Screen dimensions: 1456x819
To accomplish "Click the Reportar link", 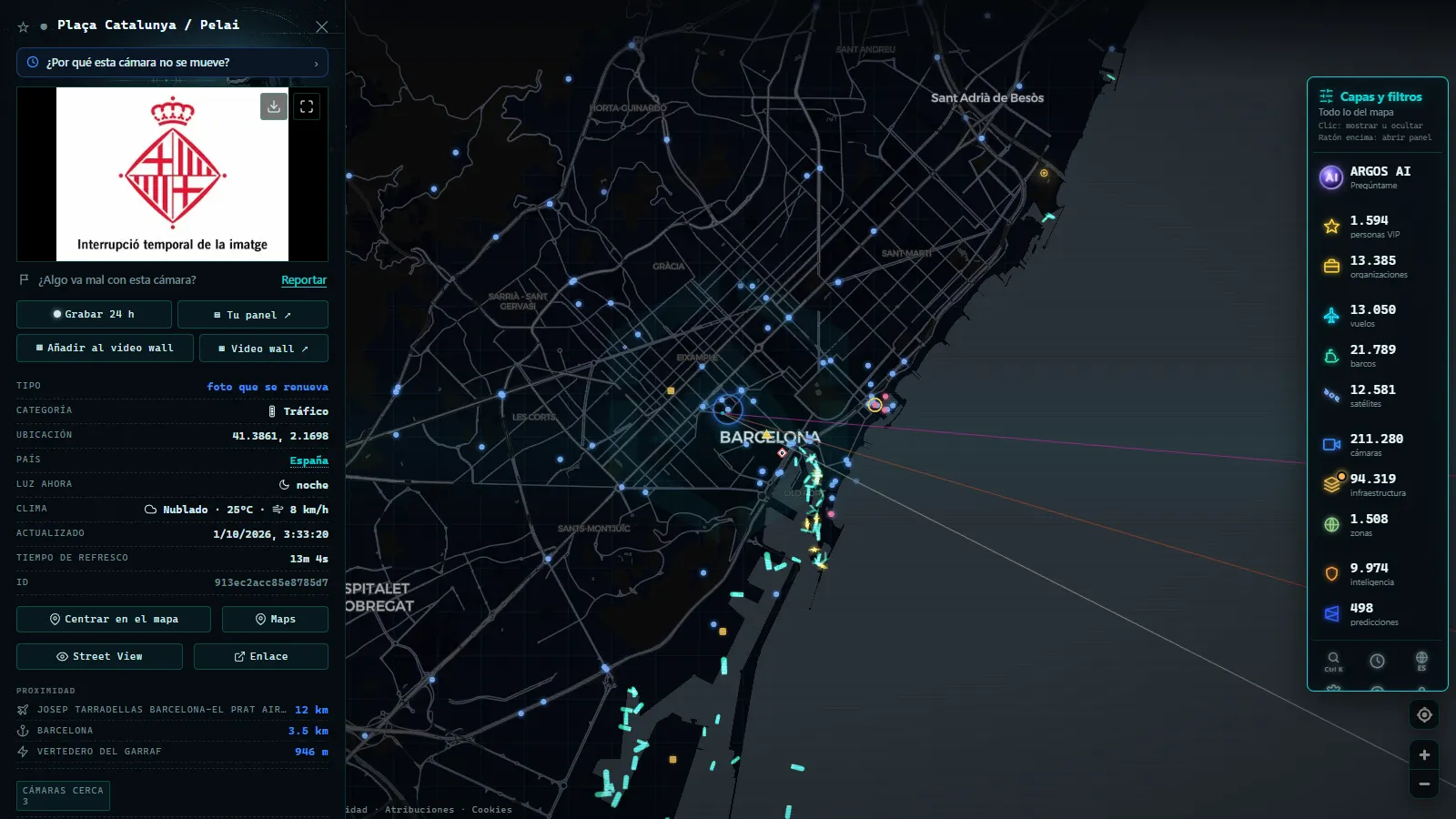I will click(304, 280).
